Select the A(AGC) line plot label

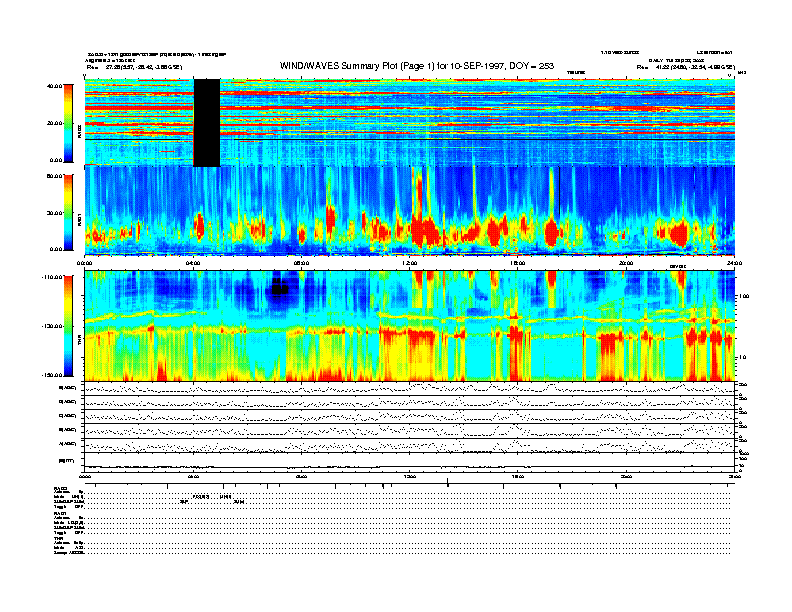click(x=68, y=444)
